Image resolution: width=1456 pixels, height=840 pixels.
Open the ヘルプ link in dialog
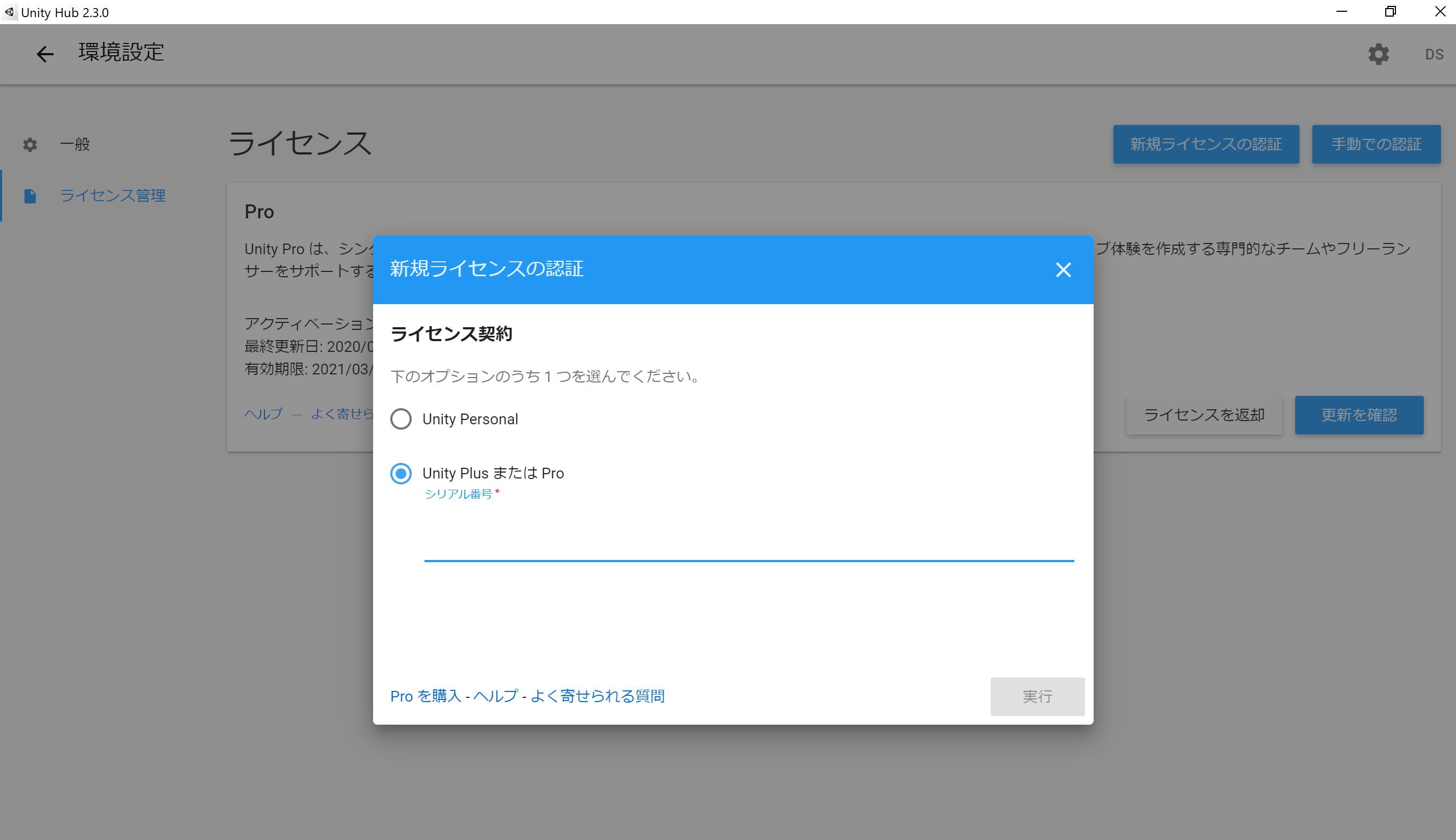[x=495, y=696]
